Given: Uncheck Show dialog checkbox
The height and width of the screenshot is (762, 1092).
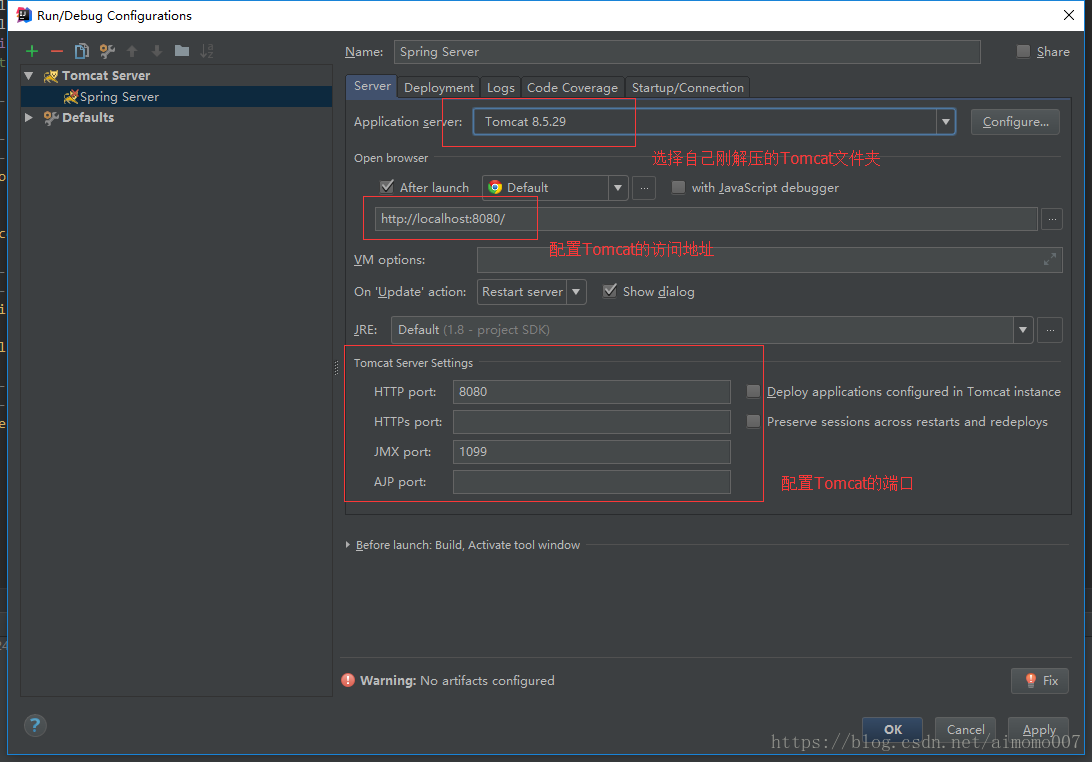Looking at the screenshot, I should [609, 291].
